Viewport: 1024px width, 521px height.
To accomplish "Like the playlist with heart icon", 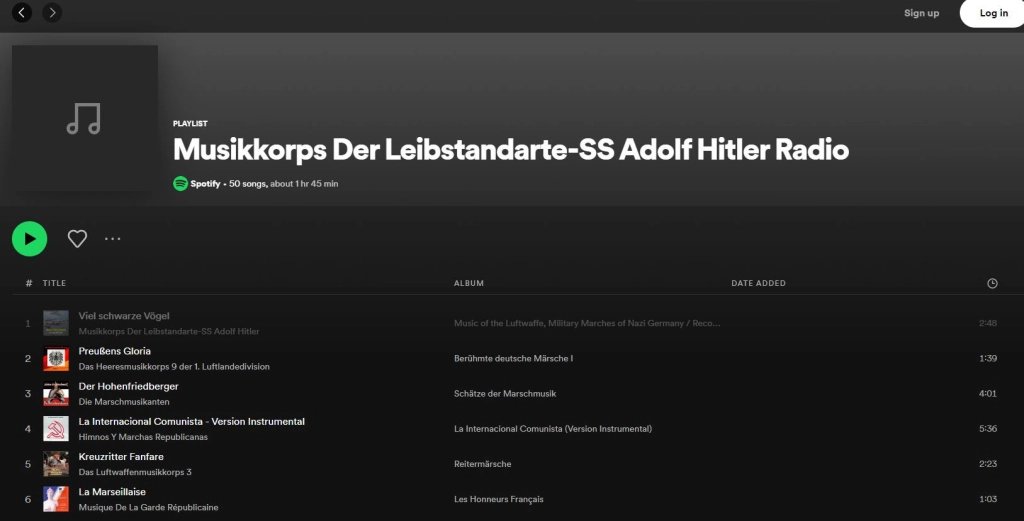I will [77, 239].
